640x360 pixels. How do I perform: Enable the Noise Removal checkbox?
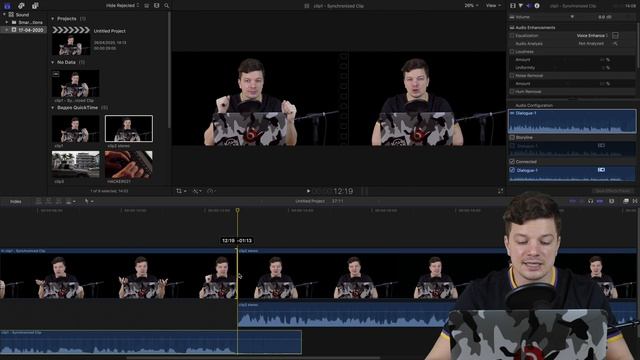(x=512, y=76)
